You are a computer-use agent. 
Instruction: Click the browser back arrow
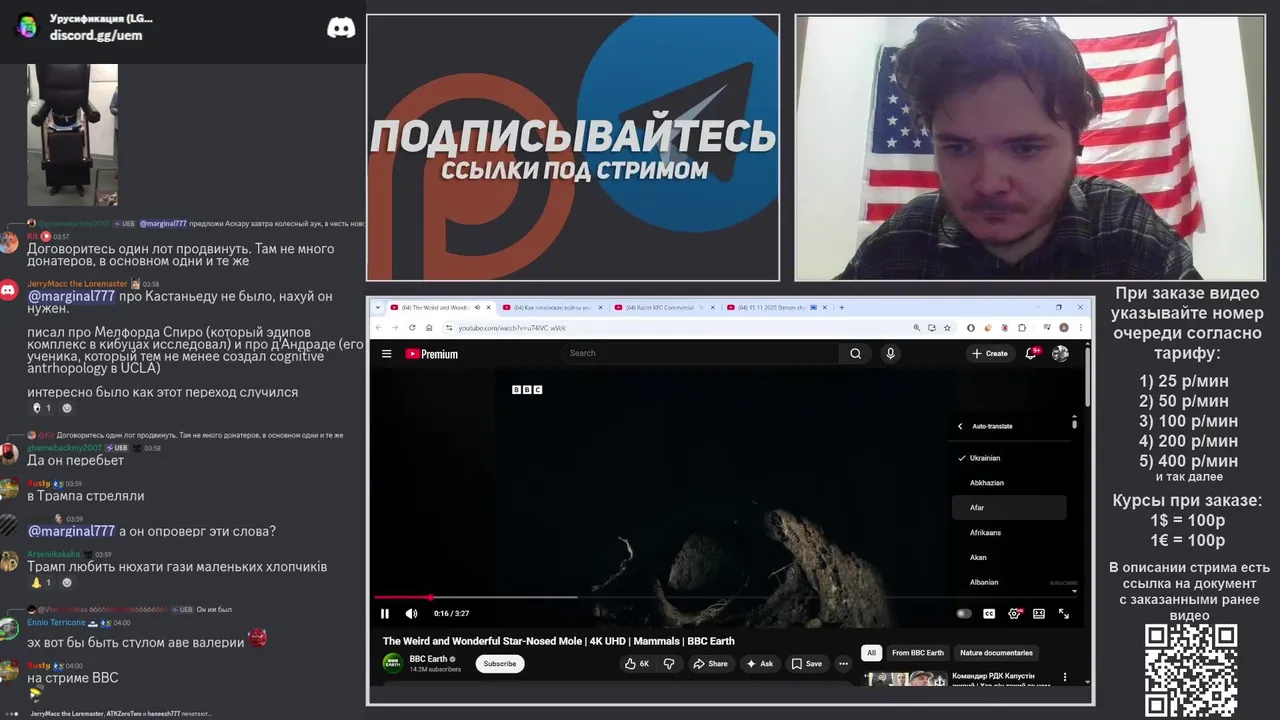coord(379,327)
